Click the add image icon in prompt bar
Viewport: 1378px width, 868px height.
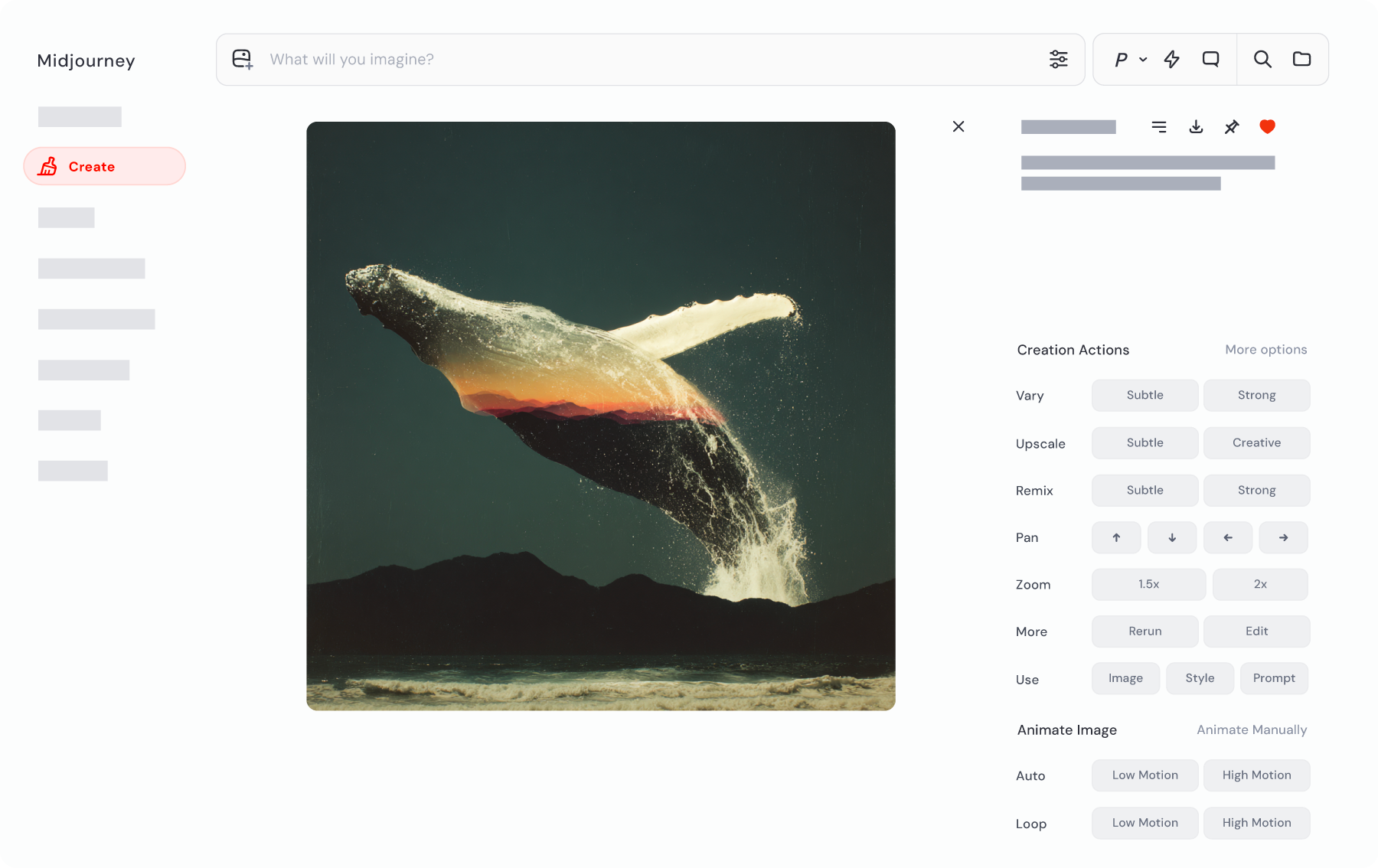coord(243,60)
